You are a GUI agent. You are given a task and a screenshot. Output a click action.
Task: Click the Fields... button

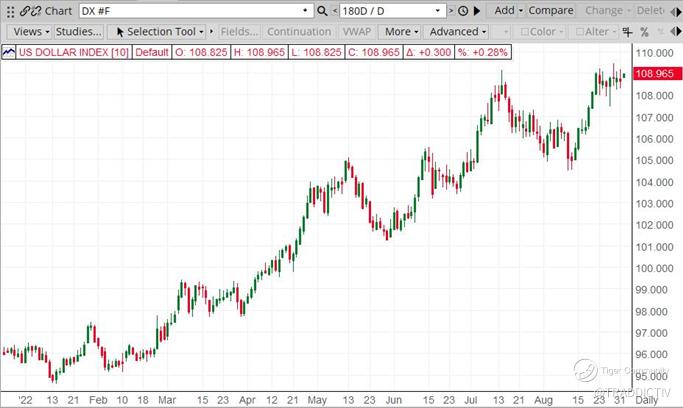(239, 32)
